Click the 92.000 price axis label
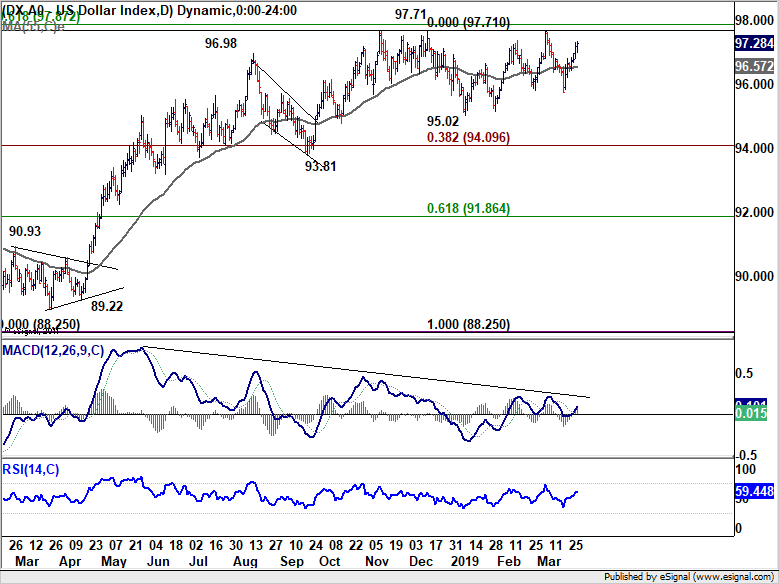 point(754,212)
